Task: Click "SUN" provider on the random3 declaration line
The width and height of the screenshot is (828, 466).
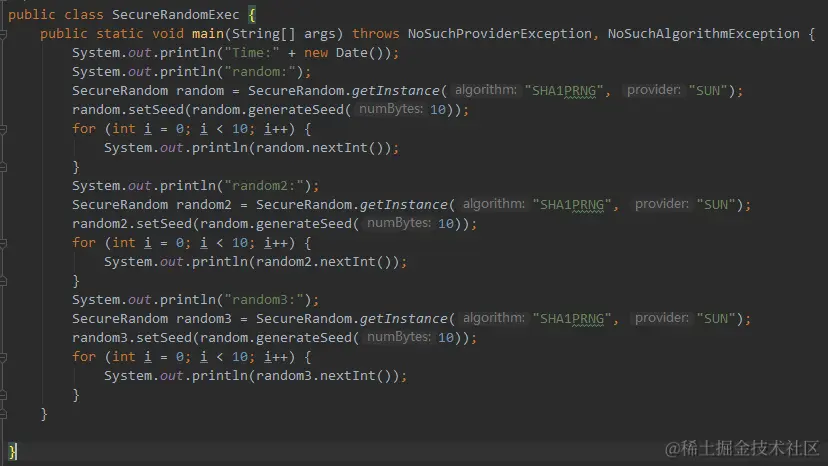Action: click(716, 319)
